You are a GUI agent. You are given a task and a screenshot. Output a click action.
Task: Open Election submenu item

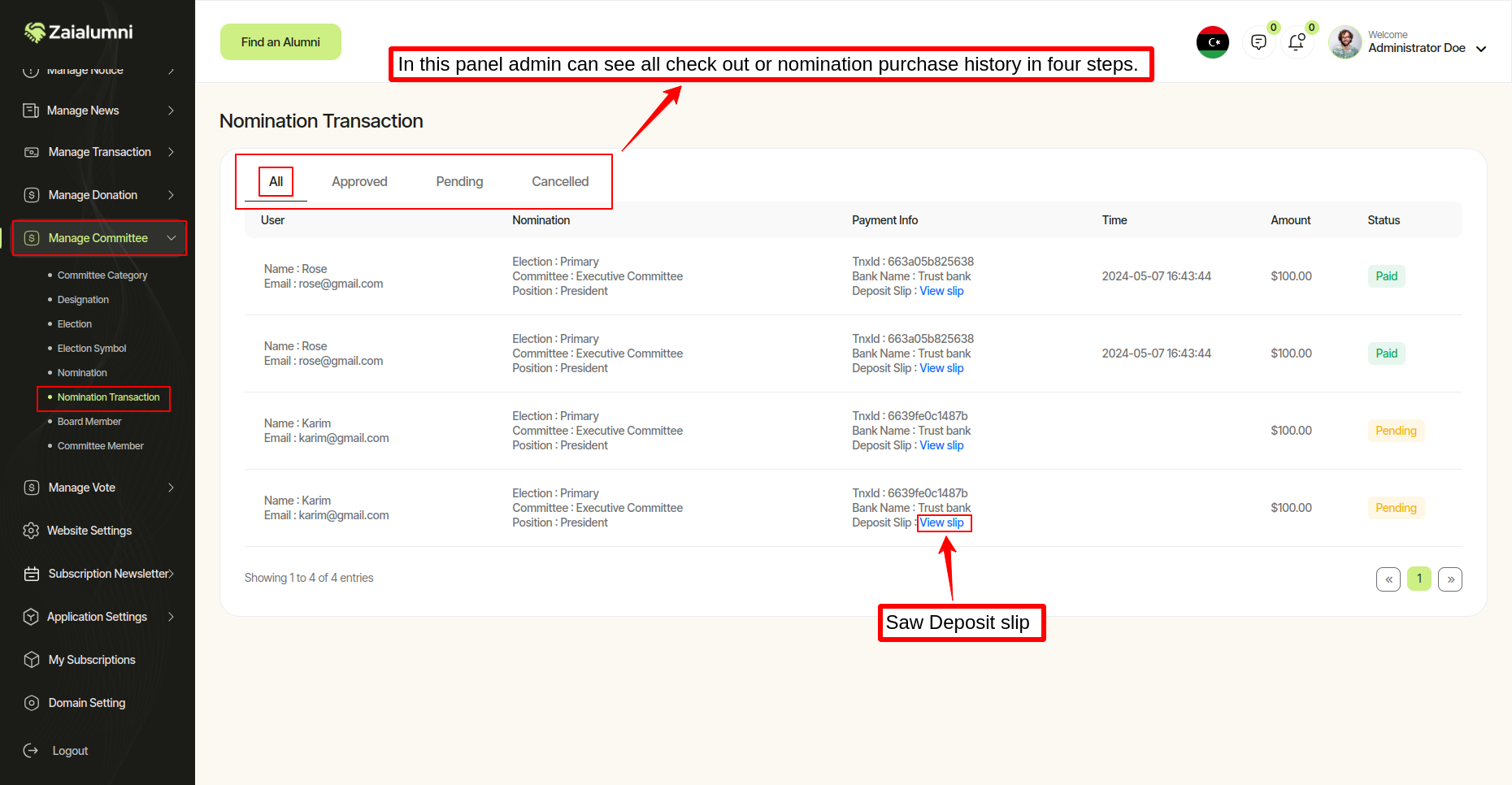click(x=75, y=324)
